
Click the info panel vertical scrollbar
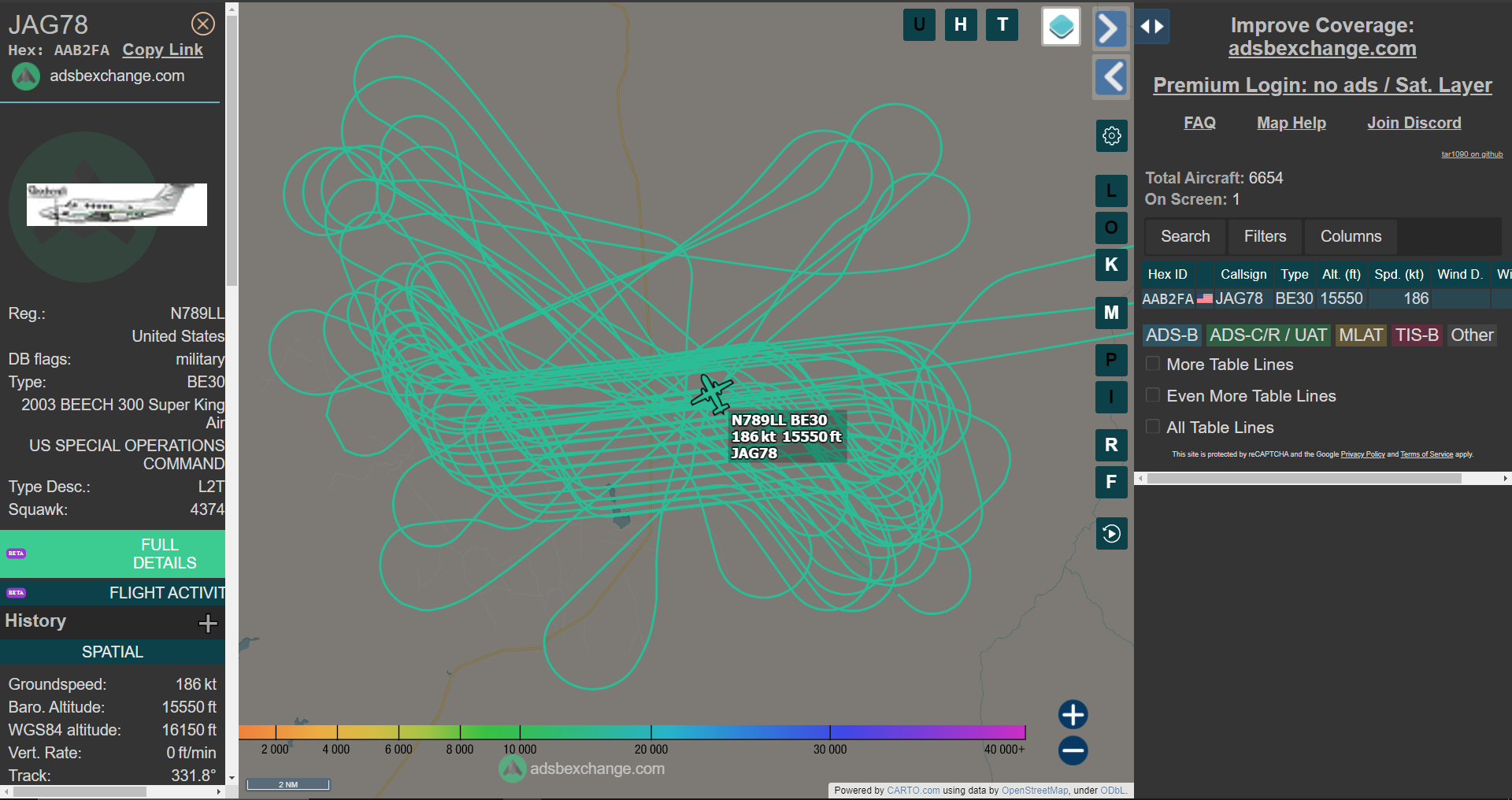point(232,150)
